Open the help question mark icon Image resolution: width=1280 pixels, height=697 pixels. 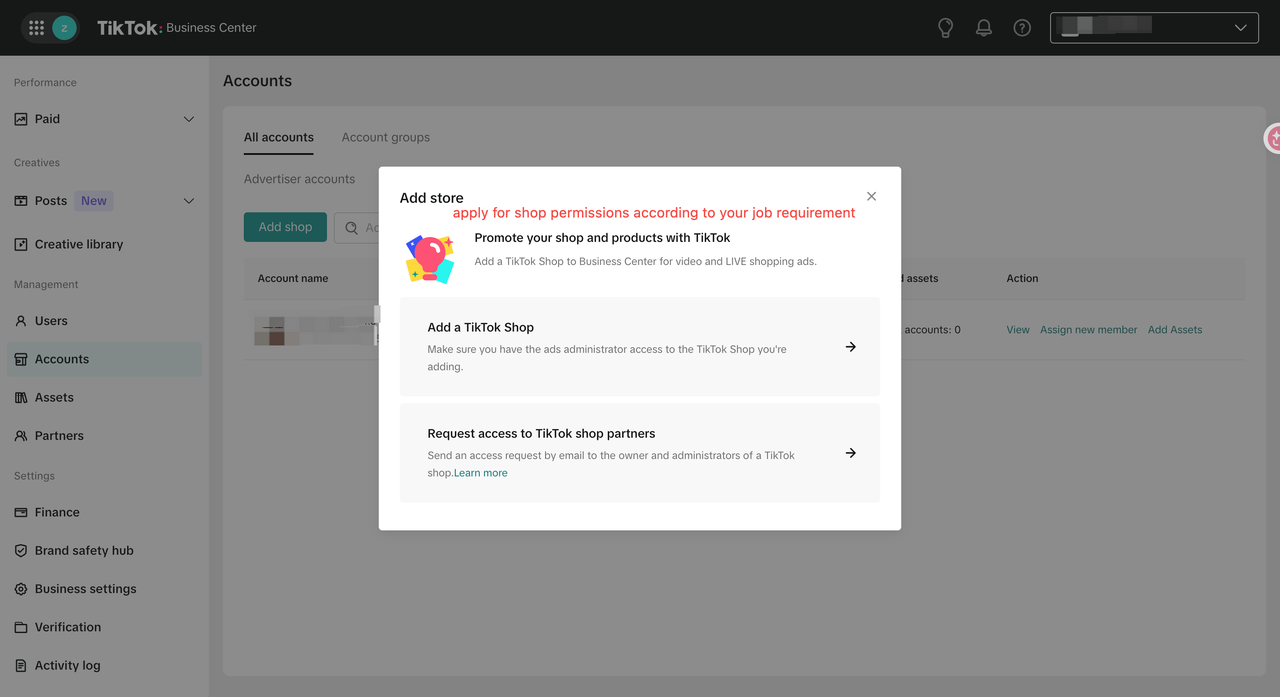click(1022, 28)
